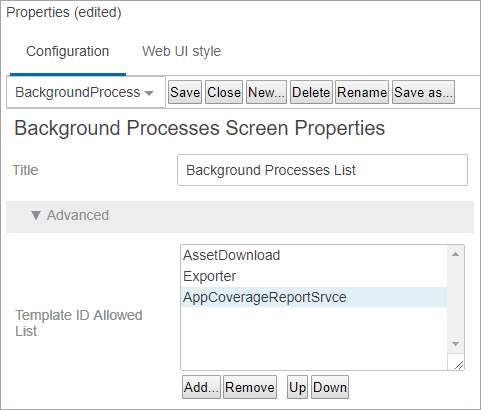The height and width of the screenshot is (410, 481).
Task: Select the Configuration tab
Action: (x=68, y=51)
